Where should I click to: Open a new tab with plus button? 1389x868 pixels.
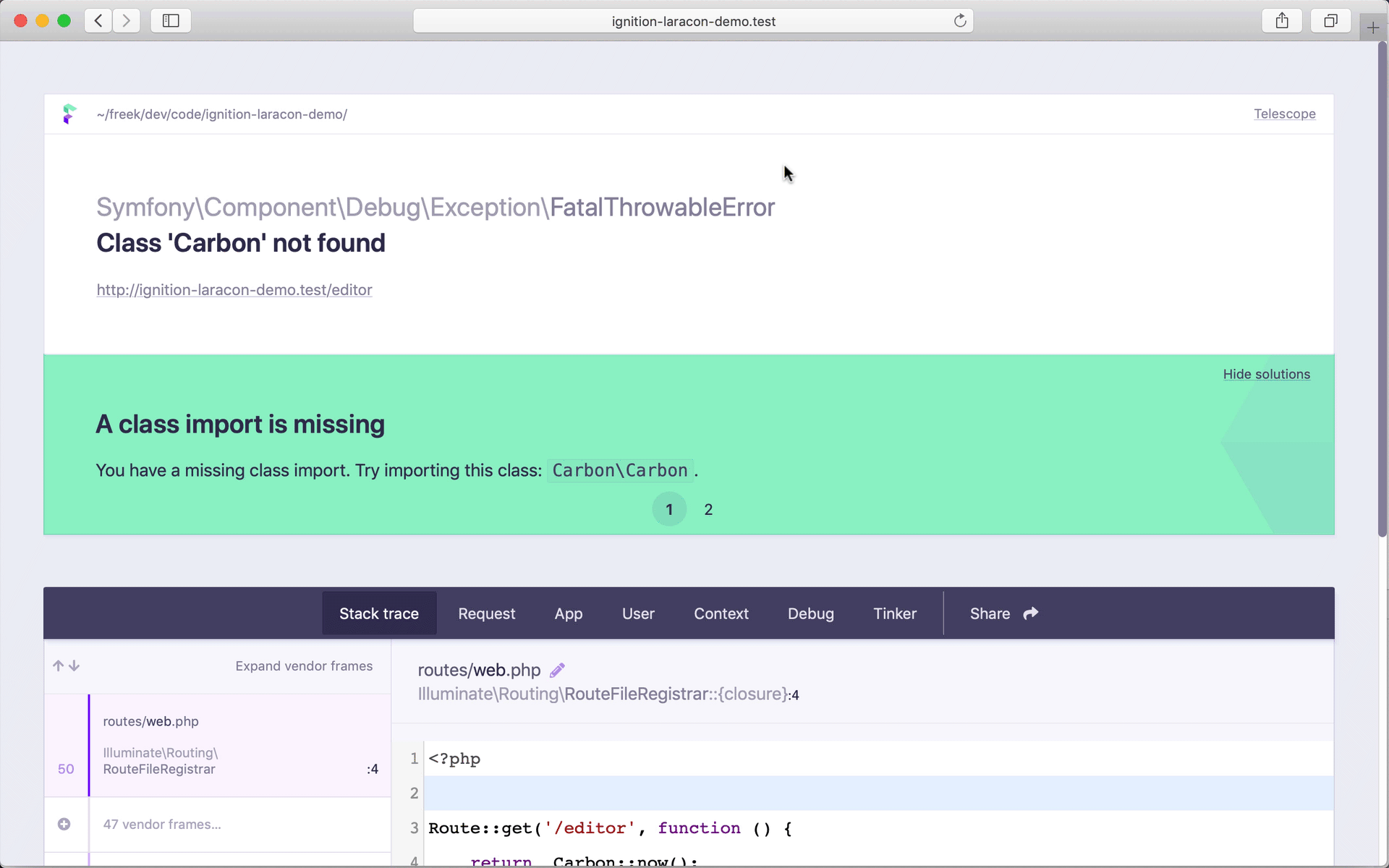pyautogui.click(x=1372, y=28)
